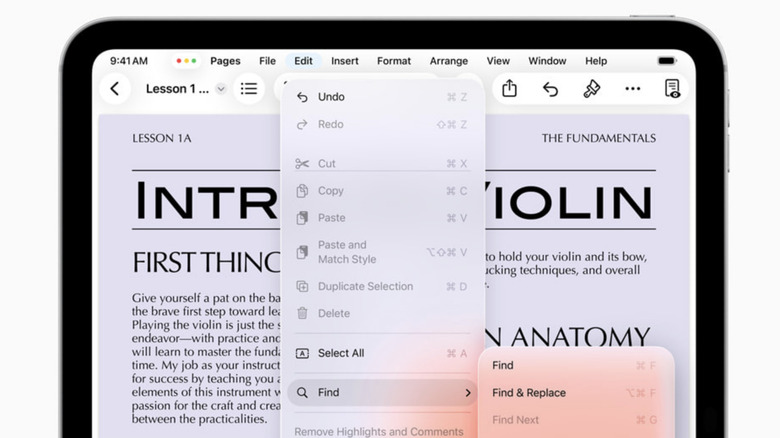780x438 pixels.
Task: Open the Window menu
Action: [547, 61]
